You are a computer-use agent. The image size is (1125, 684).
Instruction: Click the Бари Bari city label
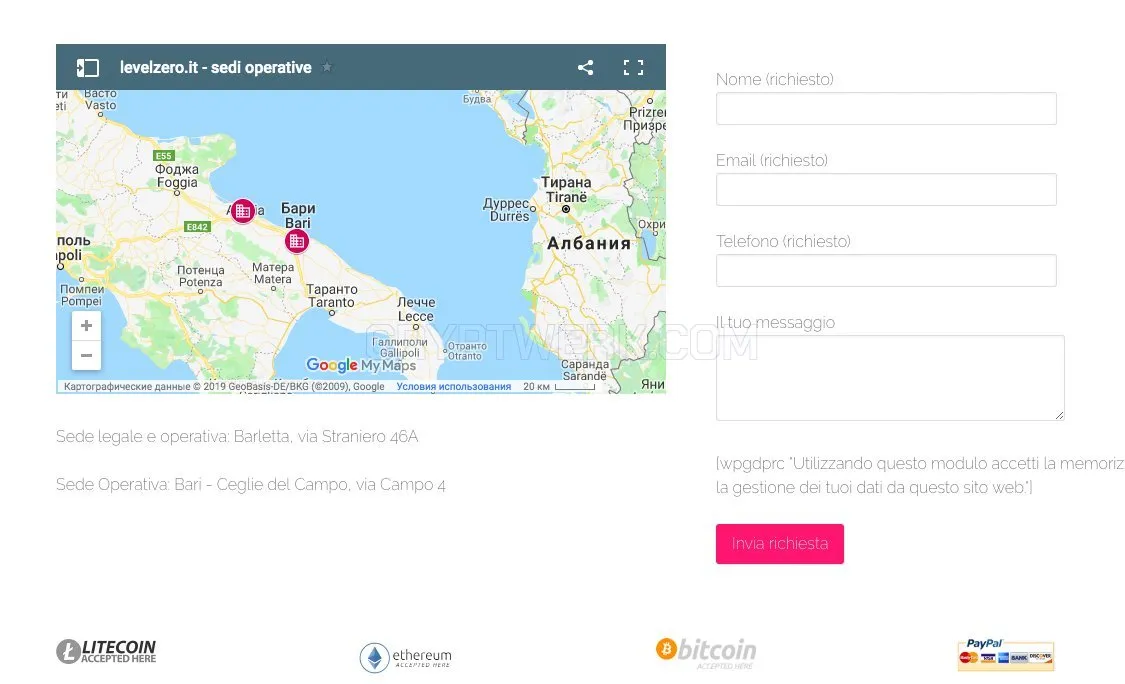[298, 215]
